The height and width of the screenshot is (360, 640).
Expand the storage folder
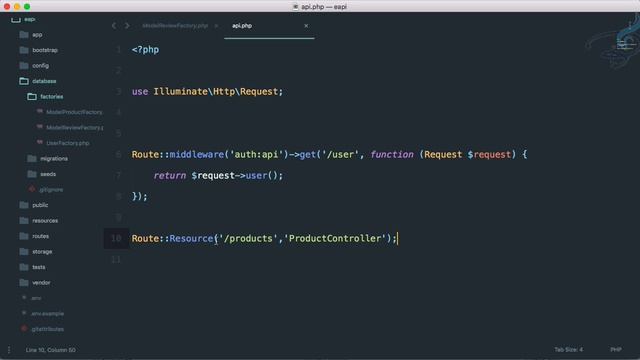[24, 251]
